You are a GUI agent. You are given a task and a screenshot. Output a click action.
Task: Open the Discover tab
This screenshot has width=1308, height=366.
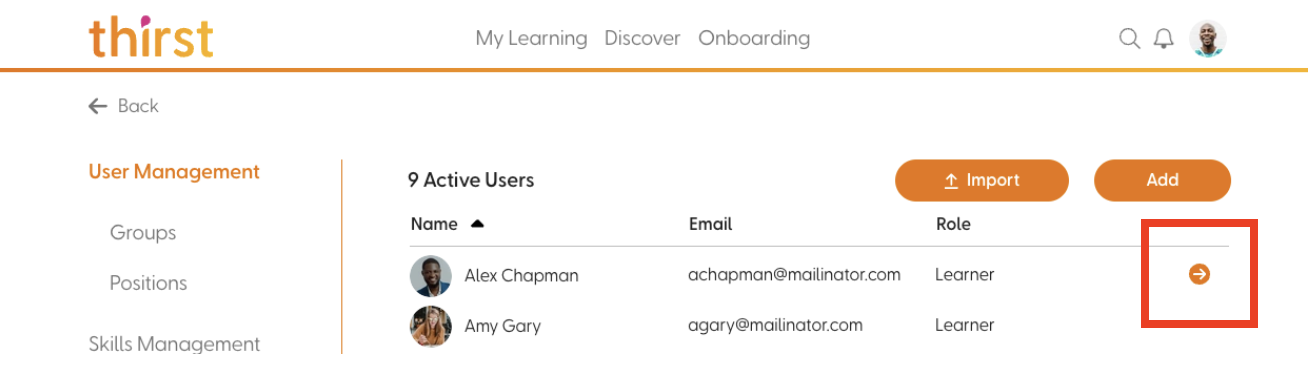click(x=642, y=39)
